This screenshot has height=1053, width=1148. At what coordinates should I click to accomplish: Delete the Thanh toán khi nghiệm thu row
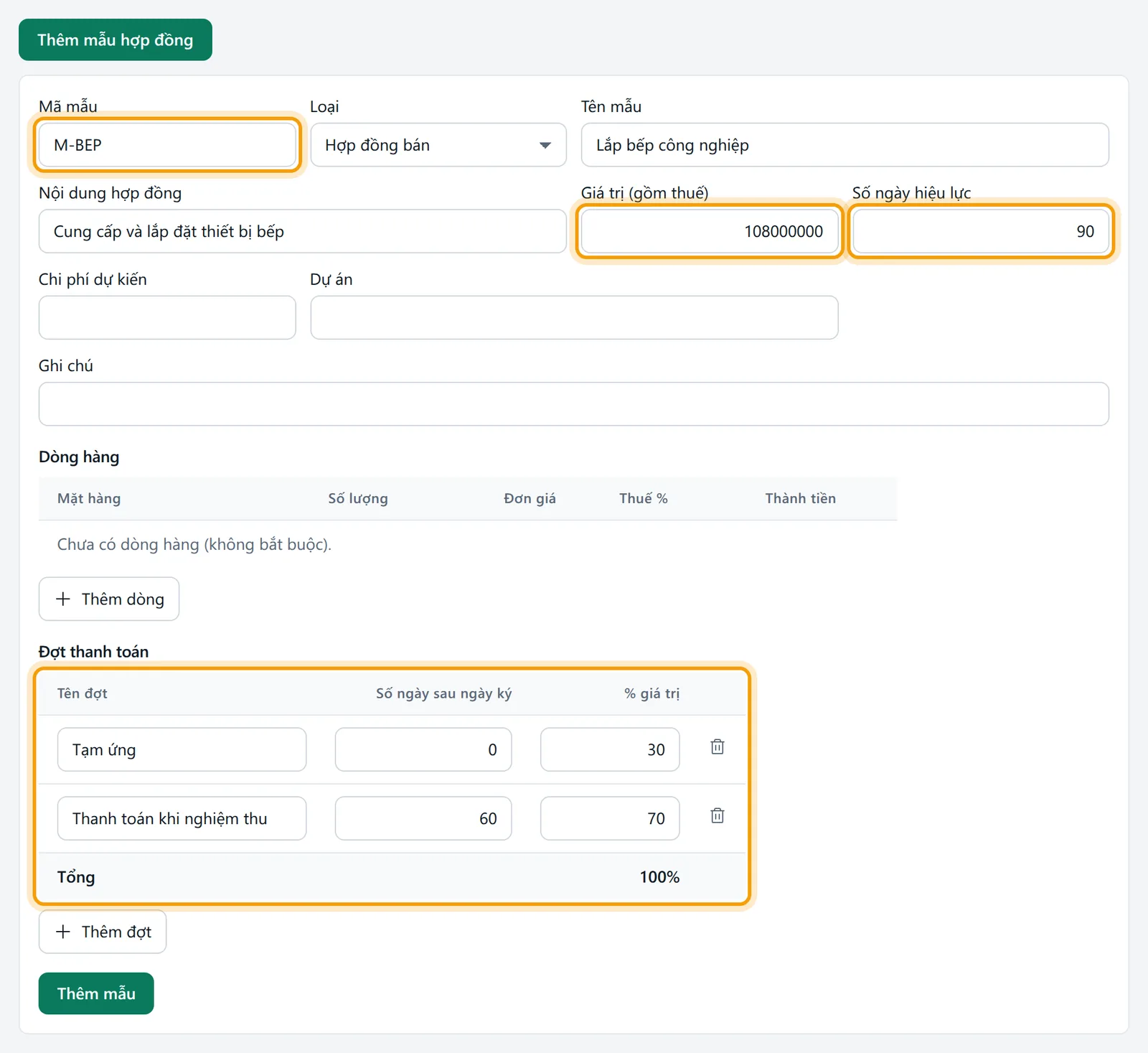[x=717, y=816]
